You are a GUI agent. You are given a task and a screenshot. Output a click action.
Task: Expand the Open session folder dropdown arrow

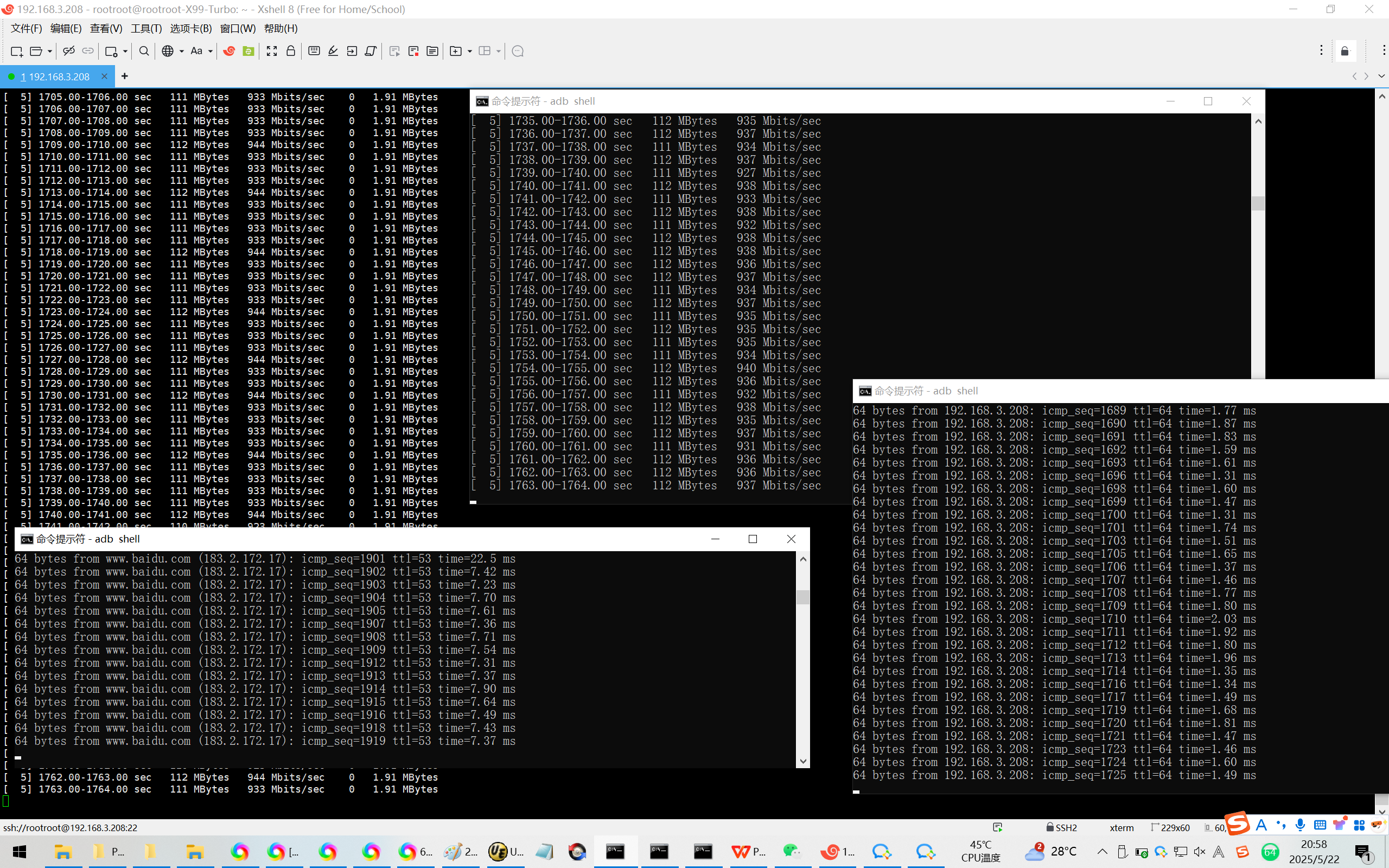pyautogui.click(x=50, y=51)
